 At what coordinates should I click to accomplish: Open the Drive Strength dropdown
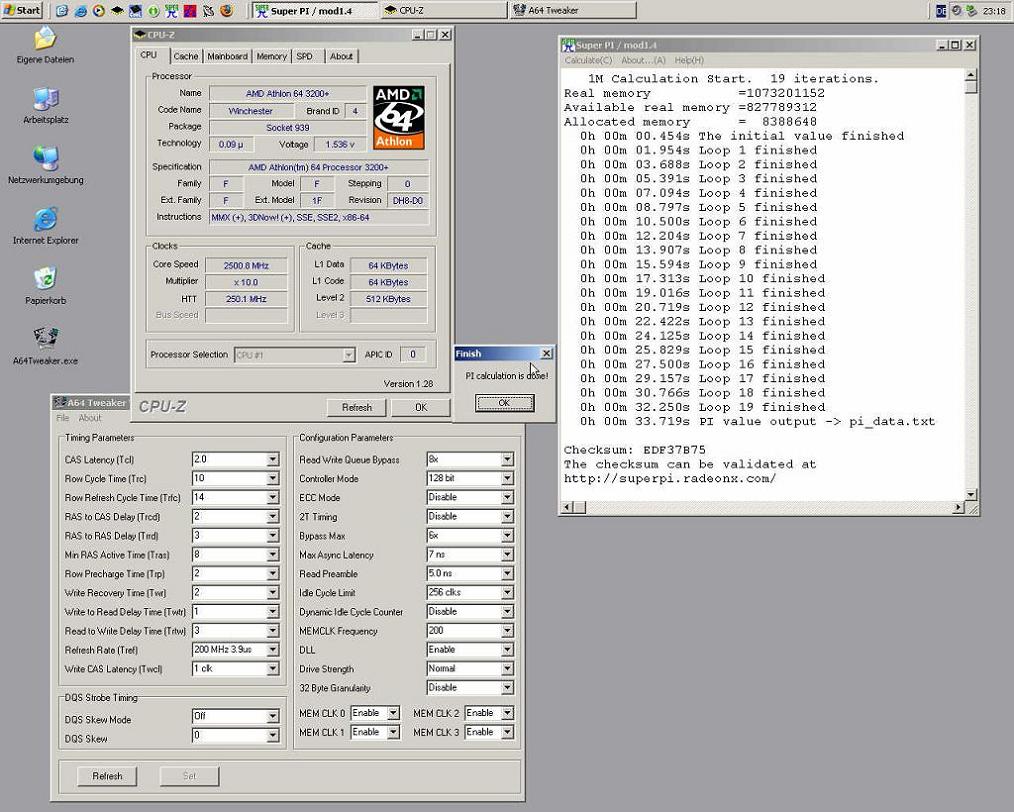(508, 668)
